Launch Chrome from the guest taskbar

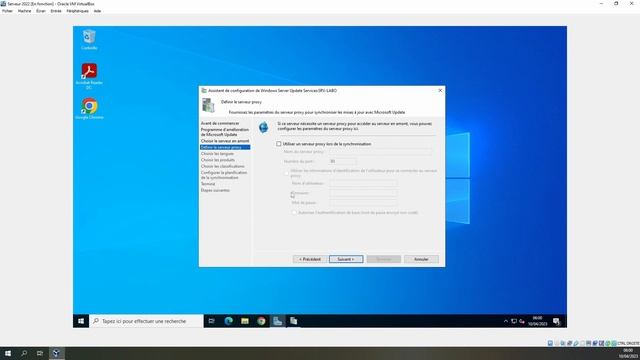coord(261,321)
